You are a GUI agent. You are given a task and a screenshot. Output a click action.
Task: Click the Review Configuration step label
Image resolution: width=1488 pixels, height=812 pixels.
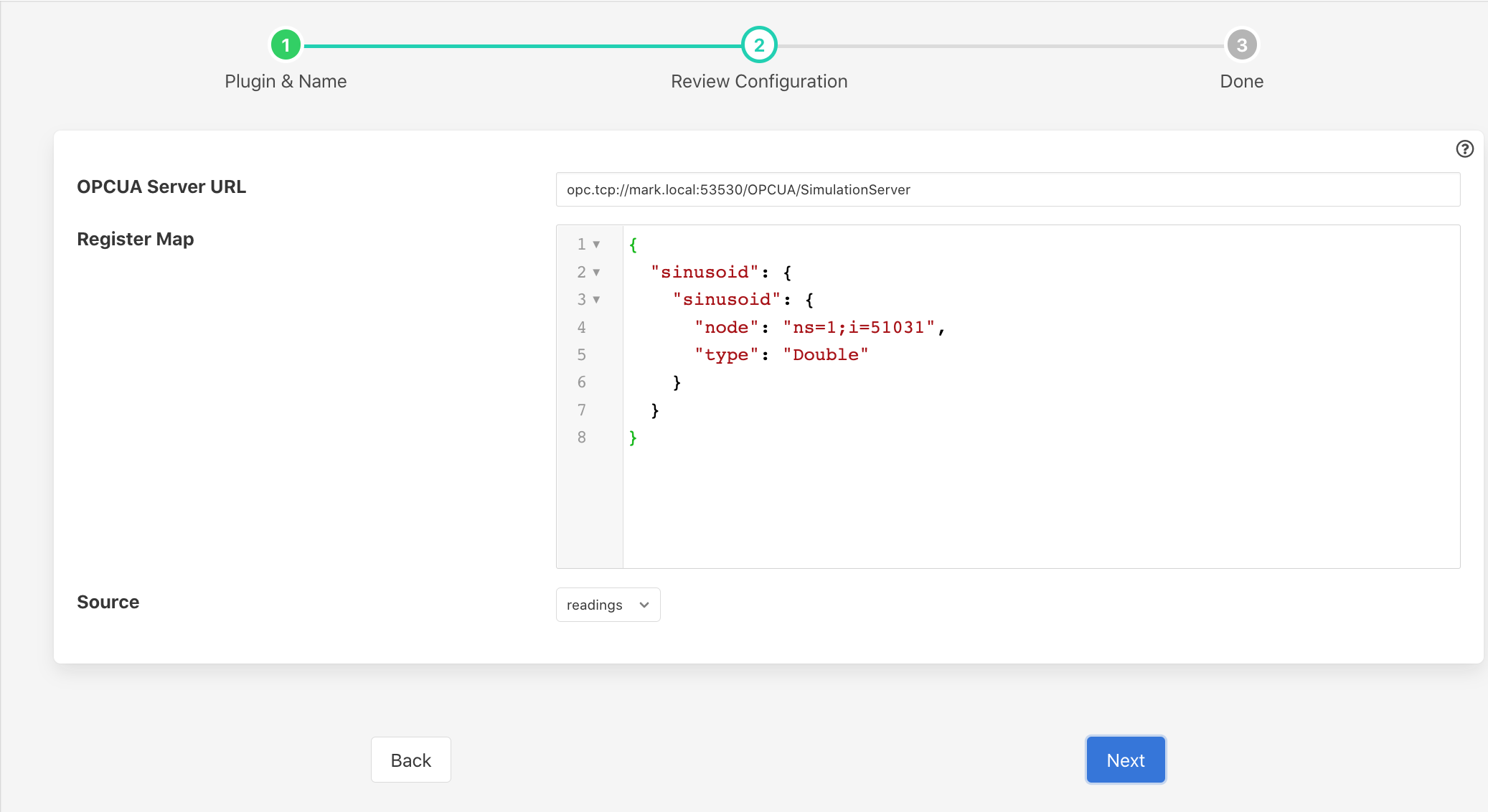click(759, 81)
